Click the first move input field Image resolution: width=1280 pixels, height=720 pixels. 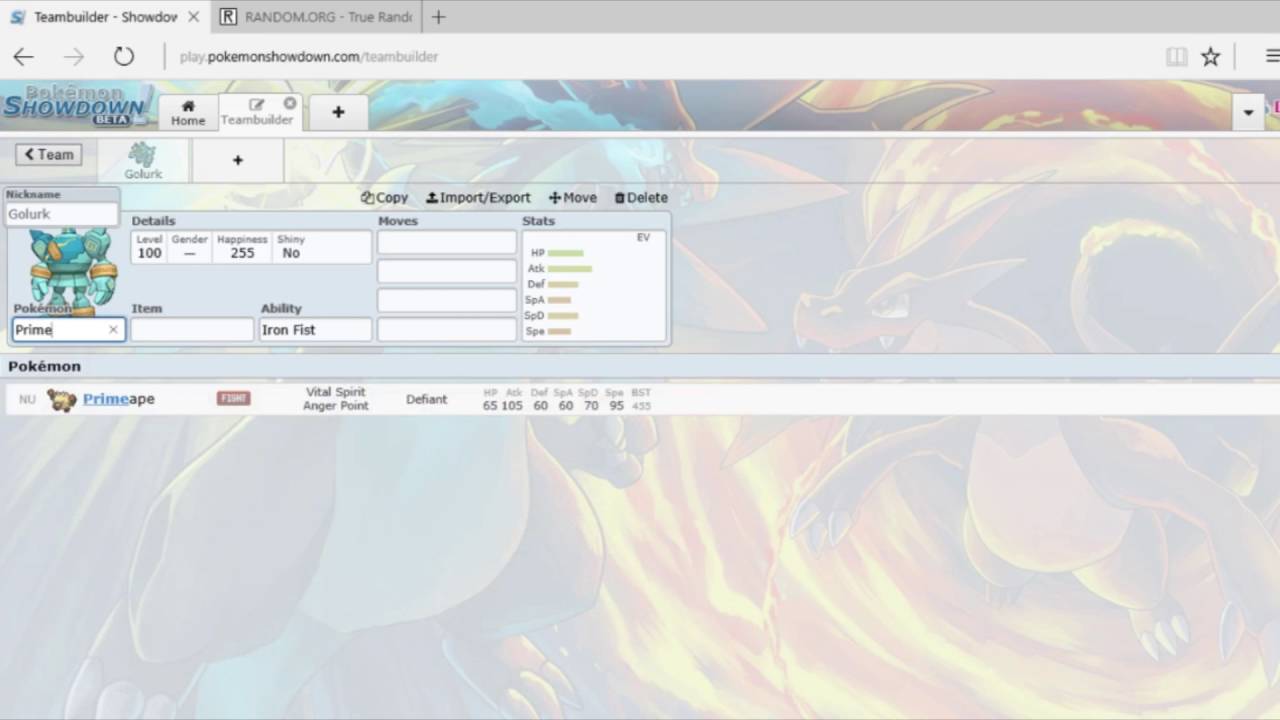(x=447, y=242)
